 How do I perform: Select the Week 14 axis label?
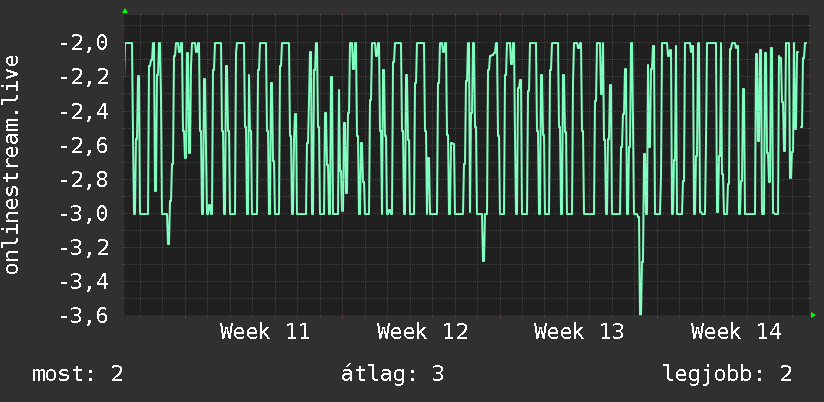tap(736, 332)
